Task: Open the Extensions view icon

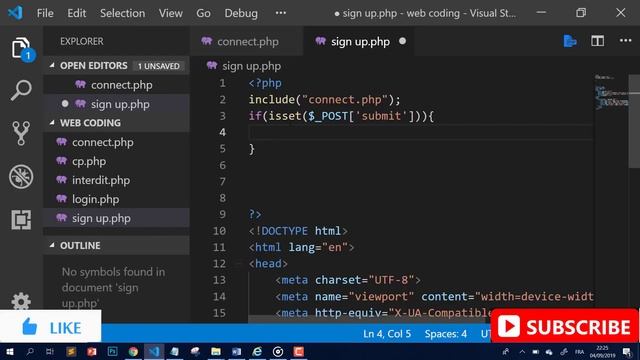Action: pos(21,220)
